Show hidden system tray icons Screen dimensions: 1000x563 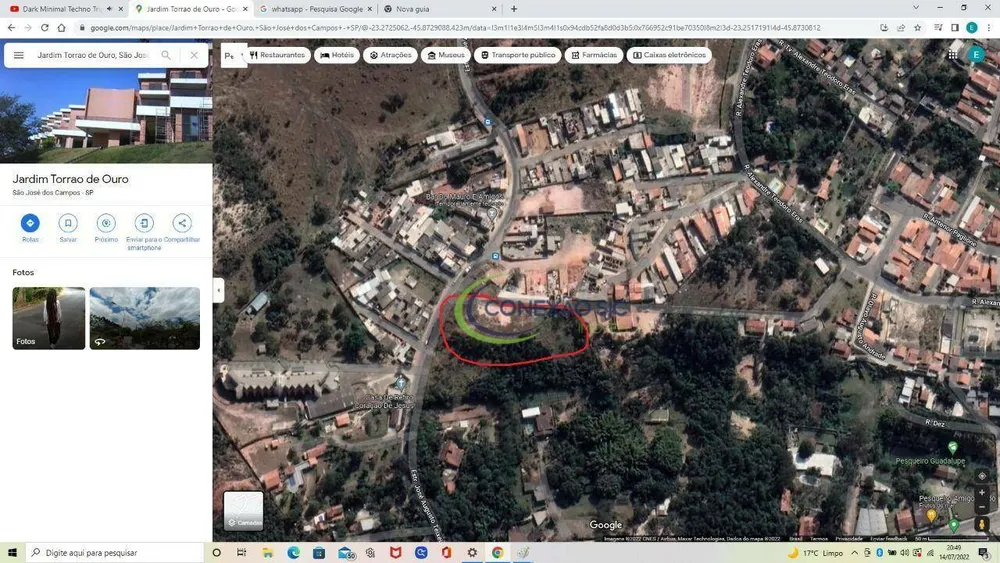pyautogui.click(x=855, y=553)
